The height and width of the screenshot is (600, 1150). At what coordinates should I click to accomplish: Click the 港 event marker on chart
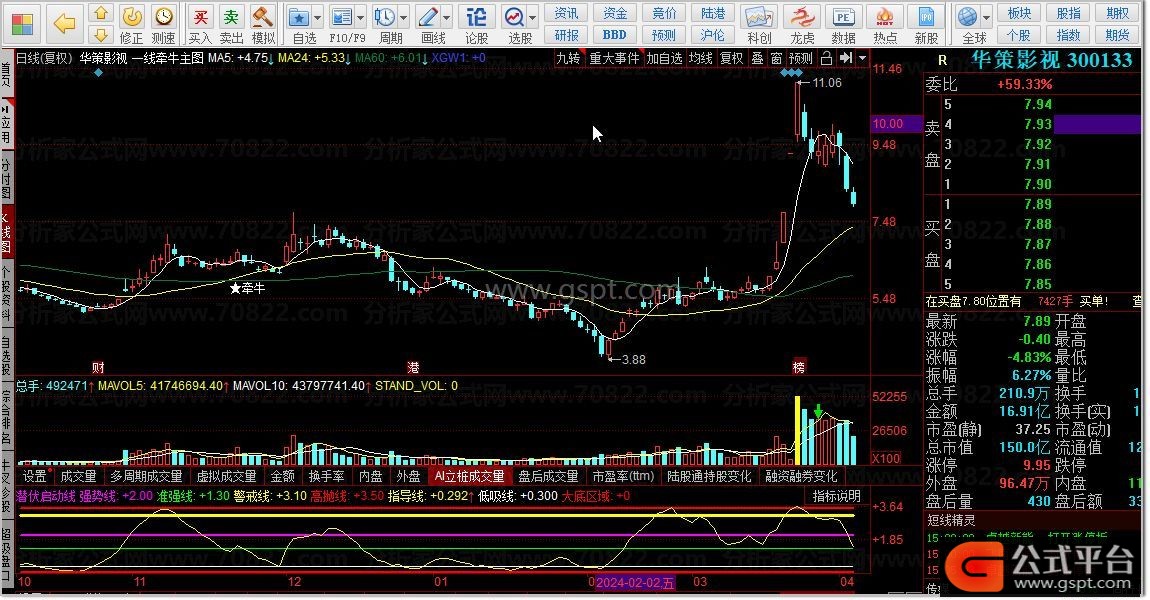pos(414,367)
